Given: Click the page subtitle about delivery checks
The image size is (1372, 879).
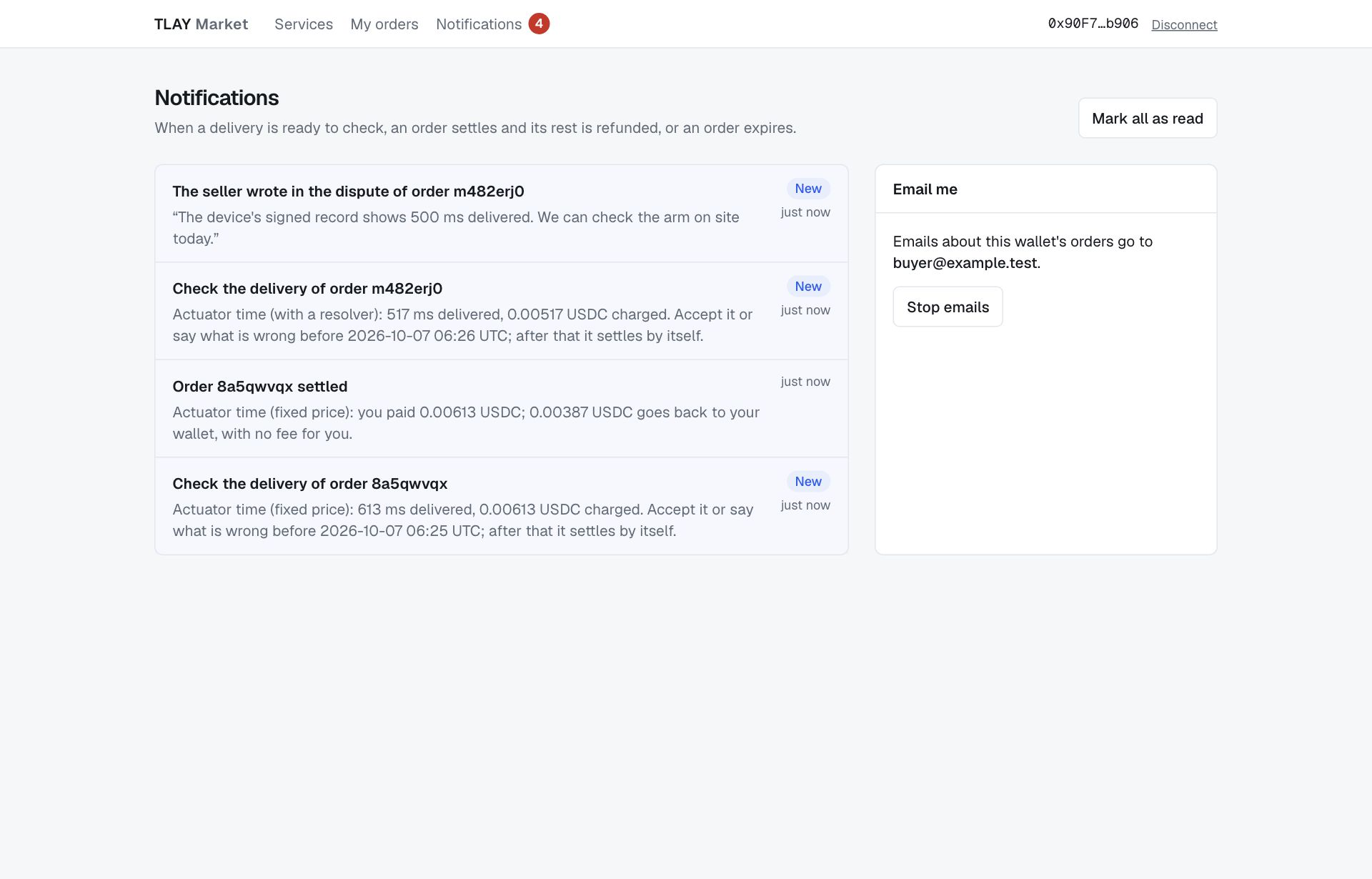Looking at the screenshot, I should coord(475,128).
